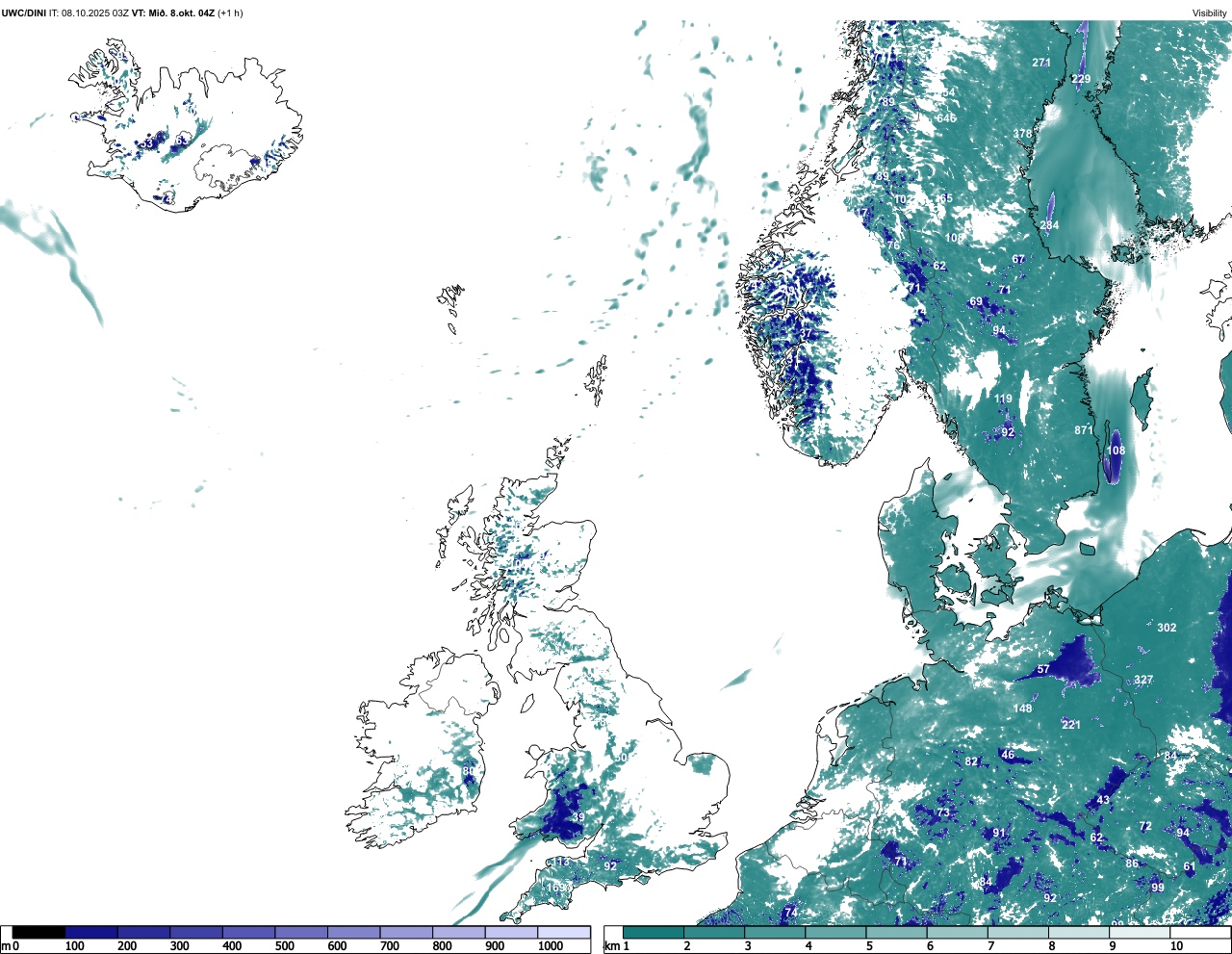Image resolution: width=1232 pixels, height=954 pixels.
Task: Click the 5 tick label on km scale
Action: pyautogui.click(x=869, y=946)
